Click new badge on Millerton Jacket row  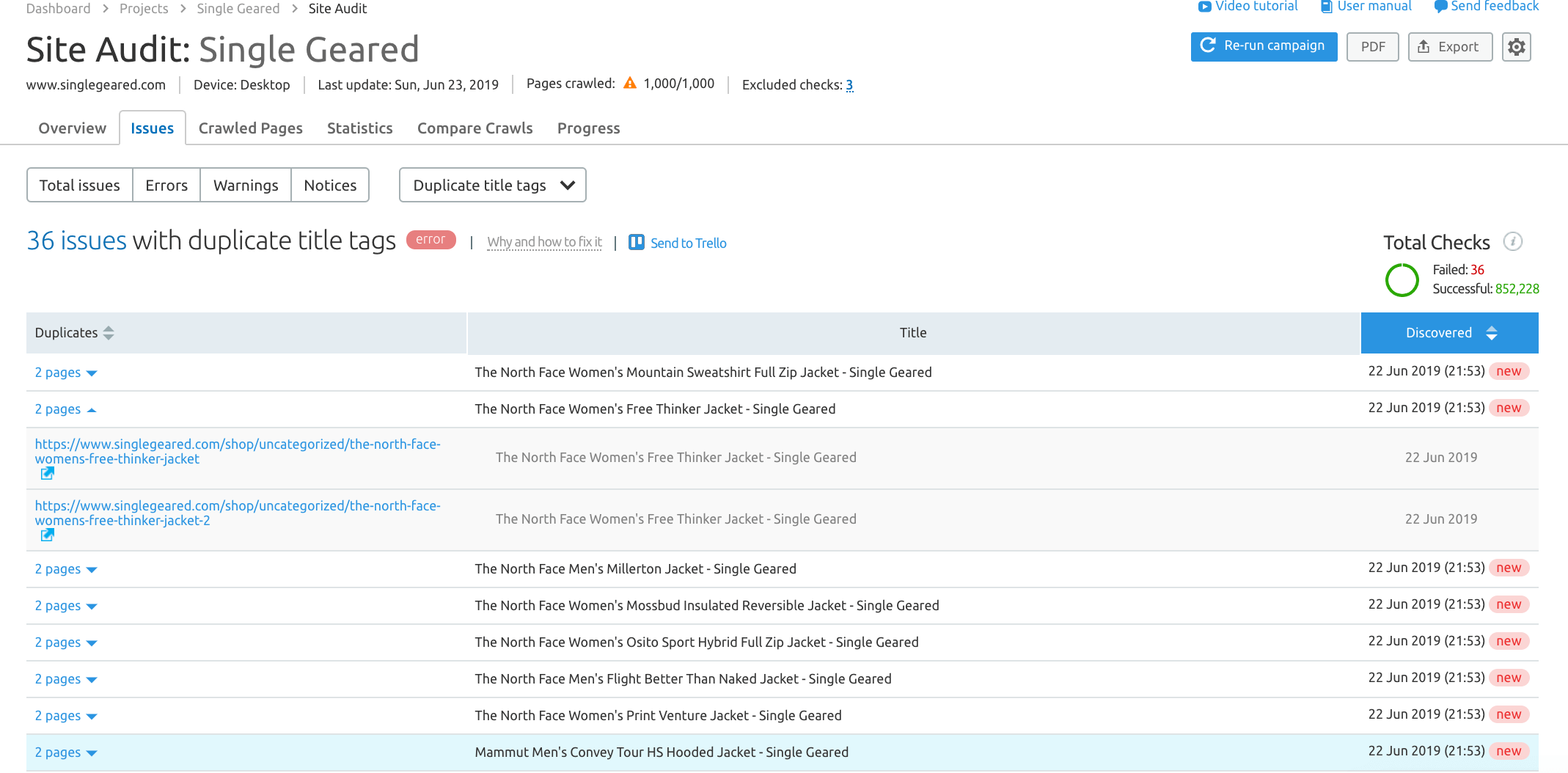(1509, 568)
